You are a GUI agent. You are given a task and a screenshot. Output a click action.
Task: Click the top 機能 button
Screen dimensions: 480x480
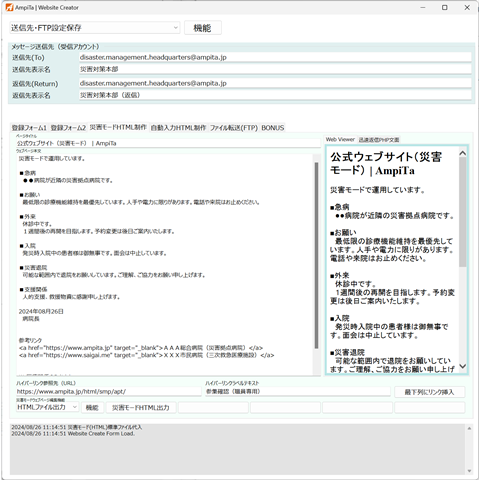(x=203, y=28)
